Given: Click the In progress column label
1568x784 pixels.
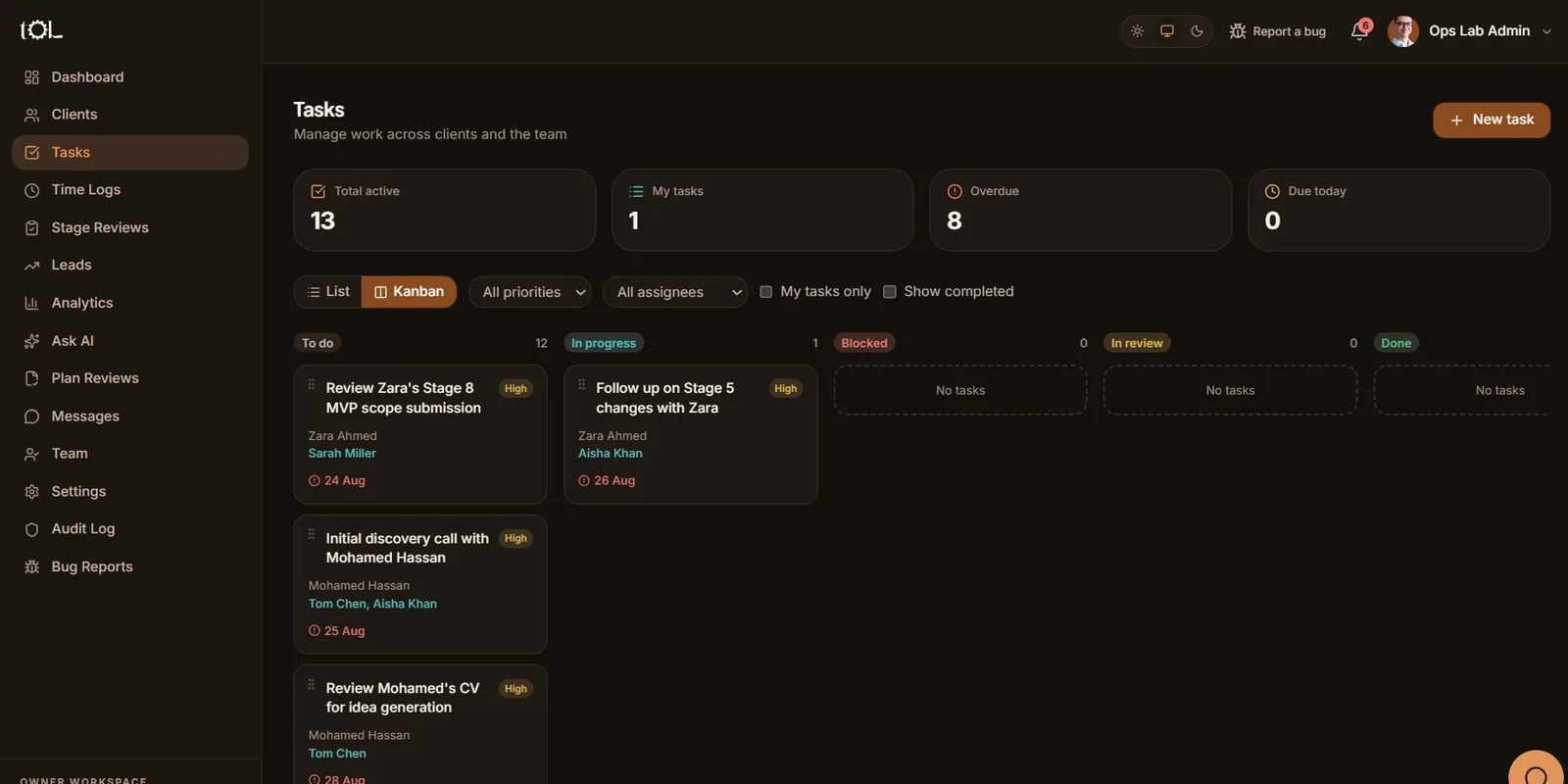Looking at the screenshot, I should (x=604, y=343).
